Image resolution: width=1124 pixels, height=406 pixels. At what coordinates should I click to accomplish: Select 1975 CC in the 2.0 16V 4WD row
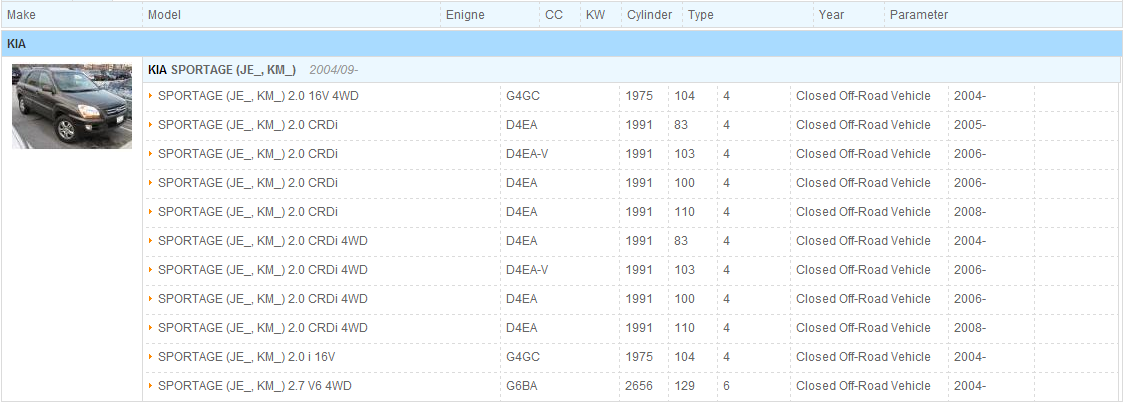(x=639, y=96)
